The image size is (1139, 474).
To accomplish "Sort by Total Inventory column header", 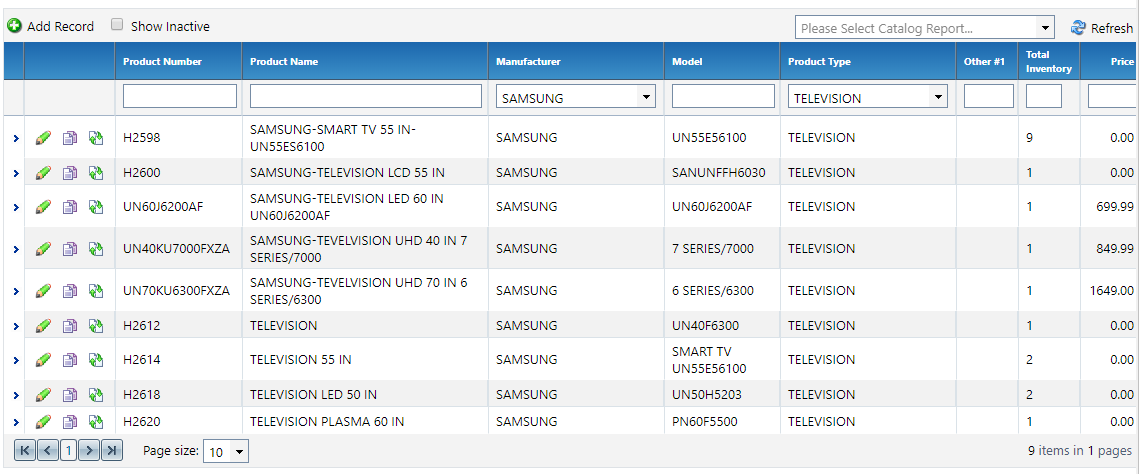I will pos(1048,62).
